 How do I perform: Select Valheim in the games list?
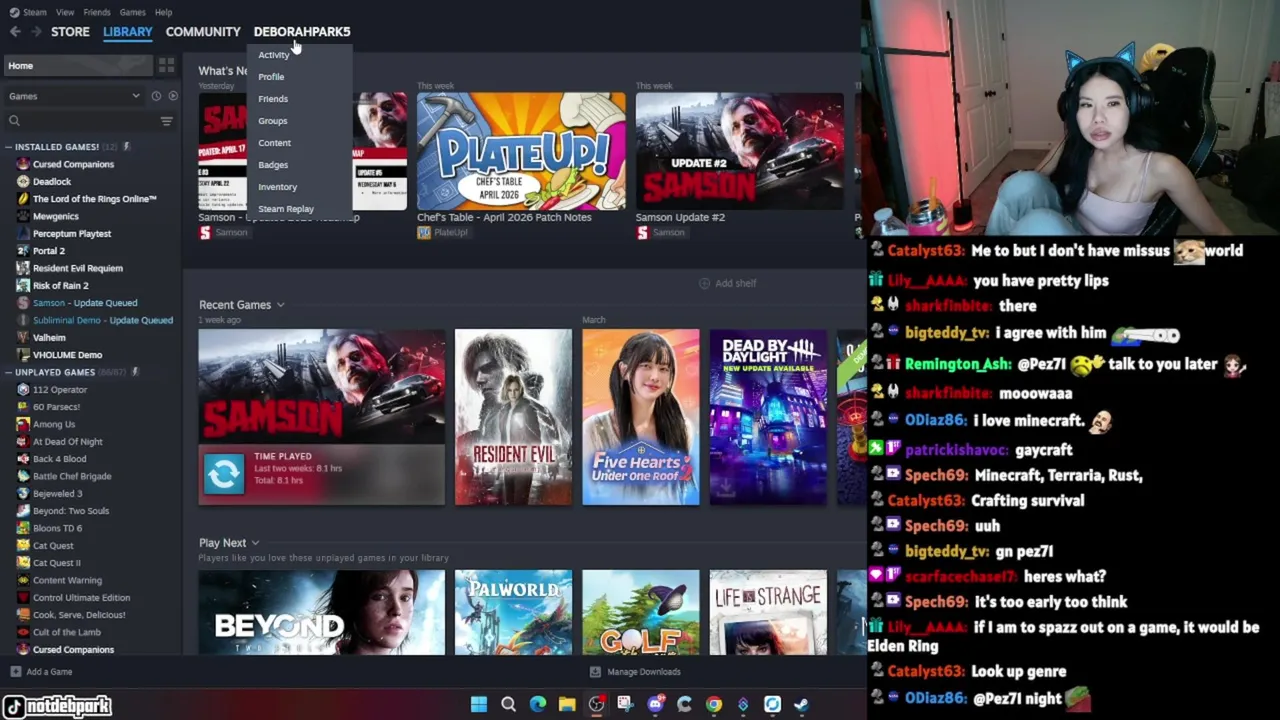tap(49, 338)
